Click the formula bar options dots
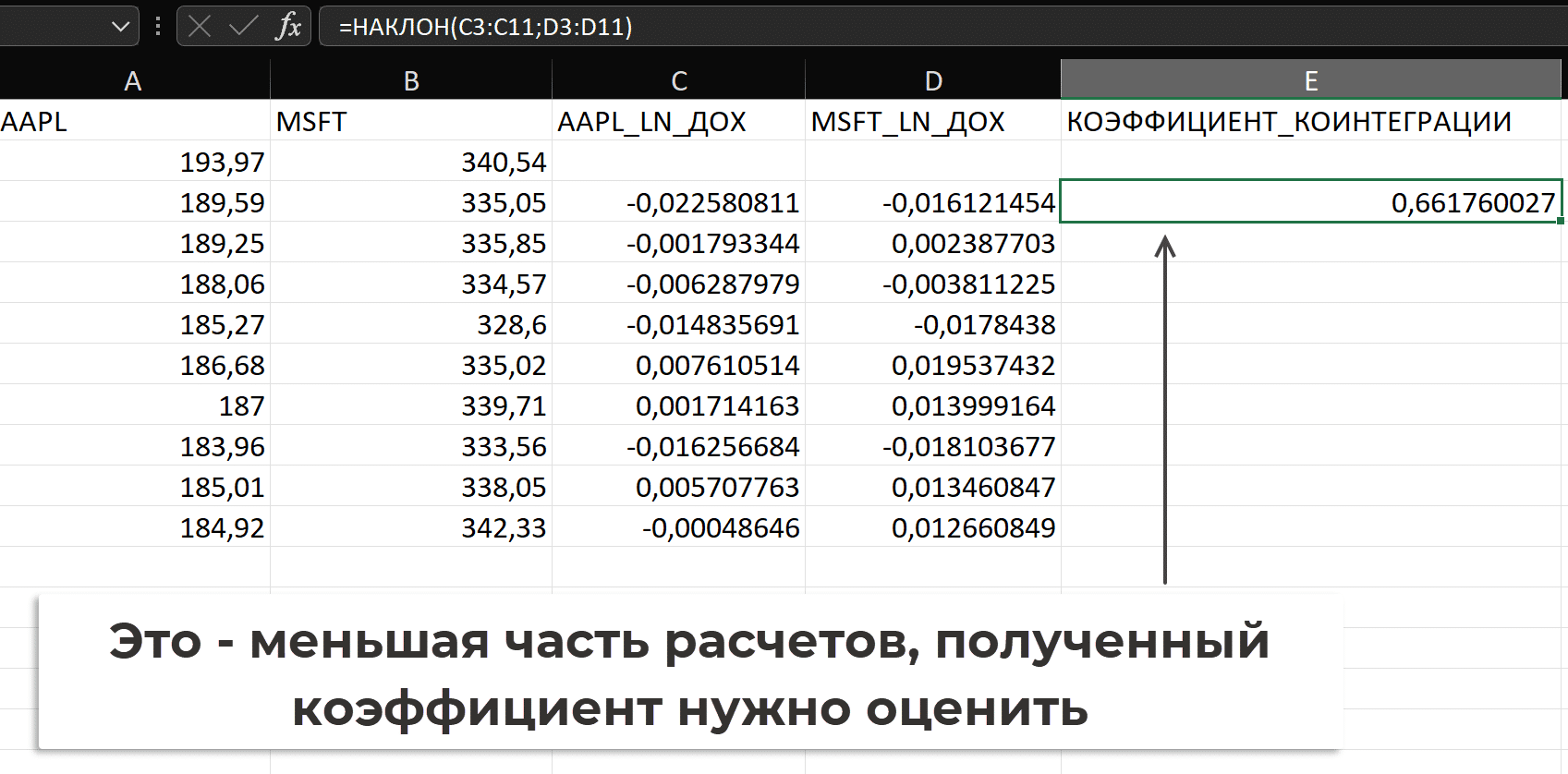1568x774 pixels. click(x=158, y=27)
